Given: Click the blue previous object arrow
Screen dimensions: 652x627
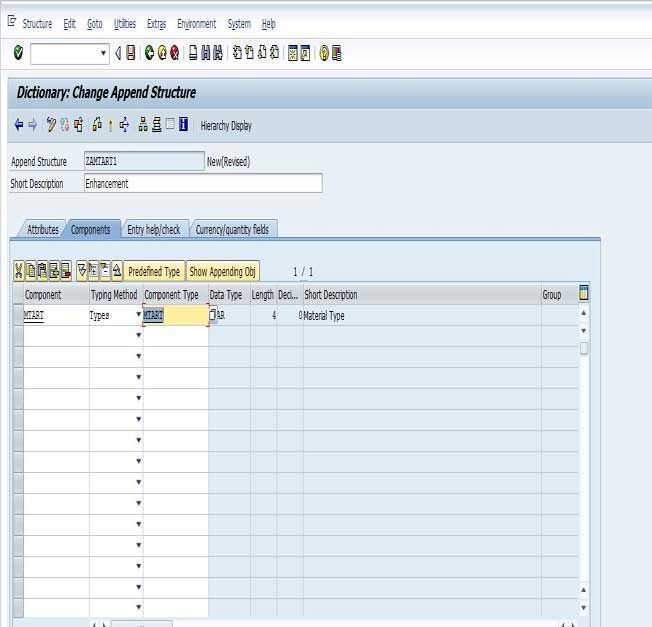Looking at the screenshot, I should click(x=19, y=124).
